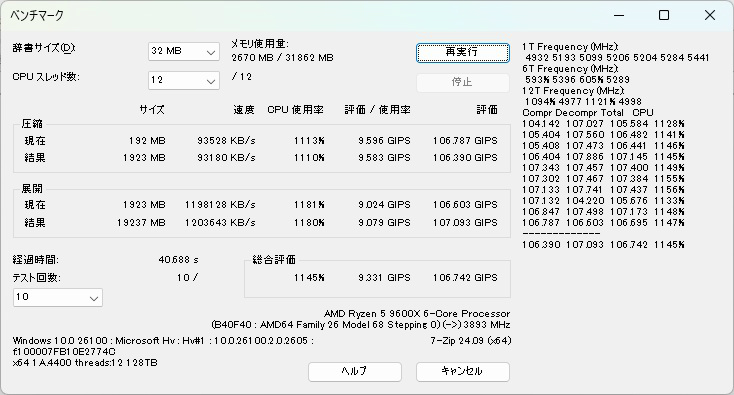Click the decompression 結果 speed 1203643 KB/s
734x395 pixels.
point(220,223)
